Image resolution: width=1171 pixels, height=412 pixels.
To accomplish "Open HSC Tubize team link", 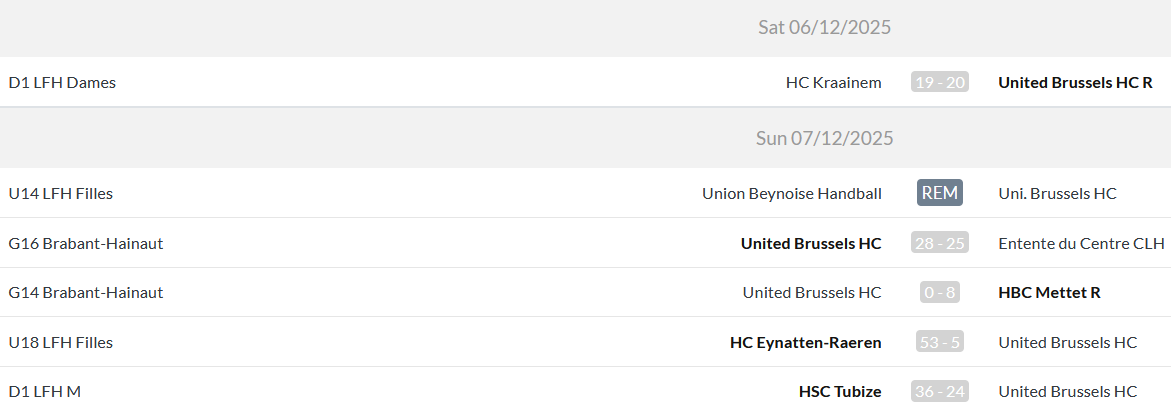I will tap(840, 392).
